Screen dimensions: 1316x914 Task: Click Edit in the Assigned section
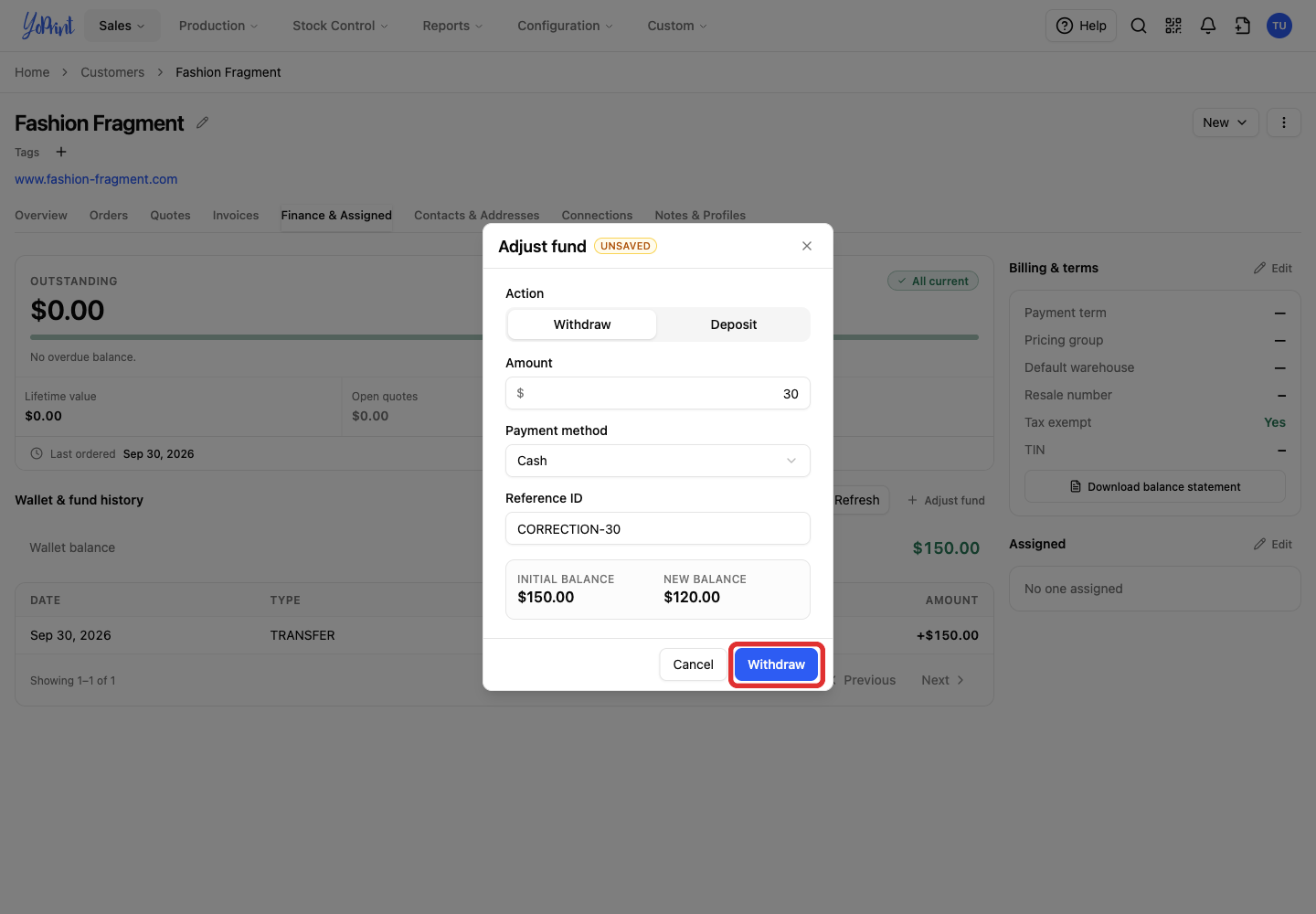[x=1273, y=544]
